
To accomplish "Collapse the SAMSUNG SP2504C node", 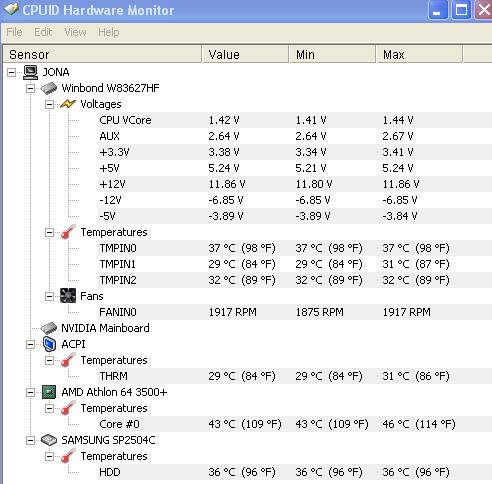I will click(x=30, y=440).
